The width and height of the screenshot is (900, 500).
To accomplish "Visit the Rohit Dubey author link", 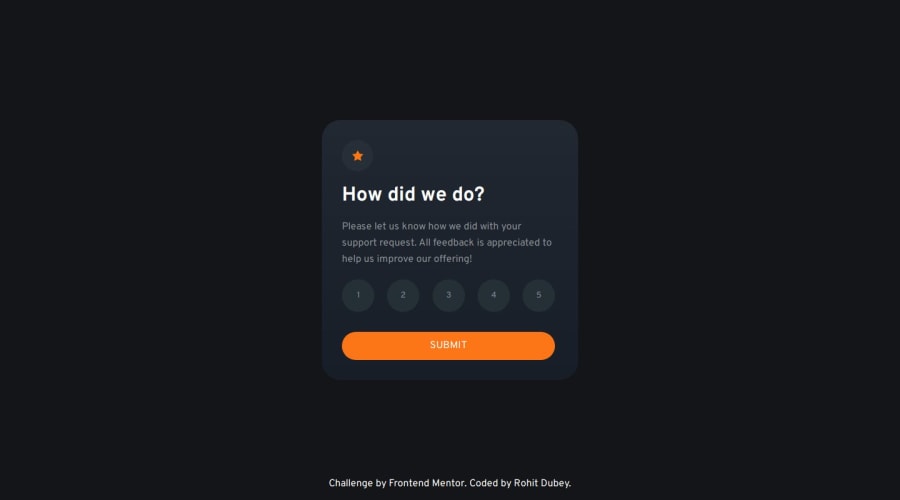I will point(541,483).
